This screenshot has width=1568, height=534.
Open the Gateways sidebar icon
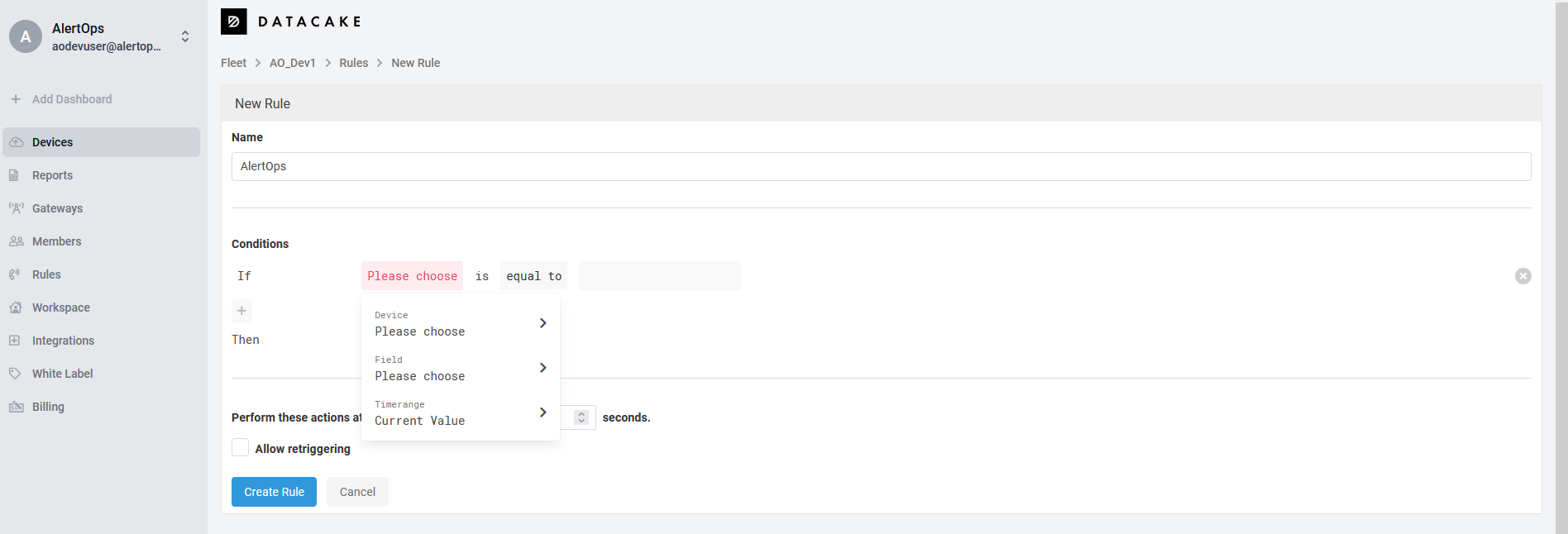point(16,208)
